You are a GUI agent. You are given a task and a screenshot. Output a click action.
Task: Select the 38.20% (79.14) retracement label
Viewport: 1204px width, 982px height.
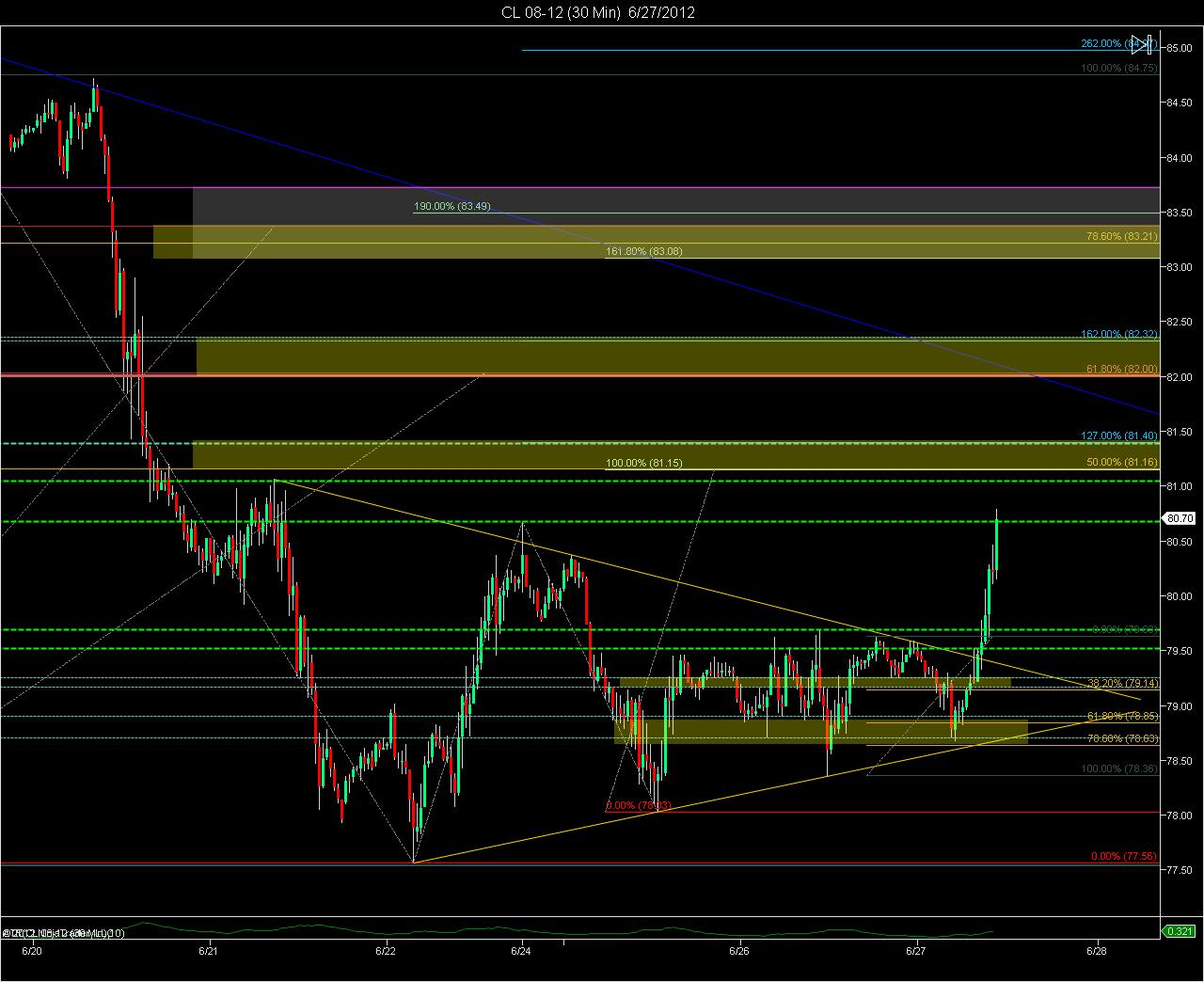coord(1121,683)
